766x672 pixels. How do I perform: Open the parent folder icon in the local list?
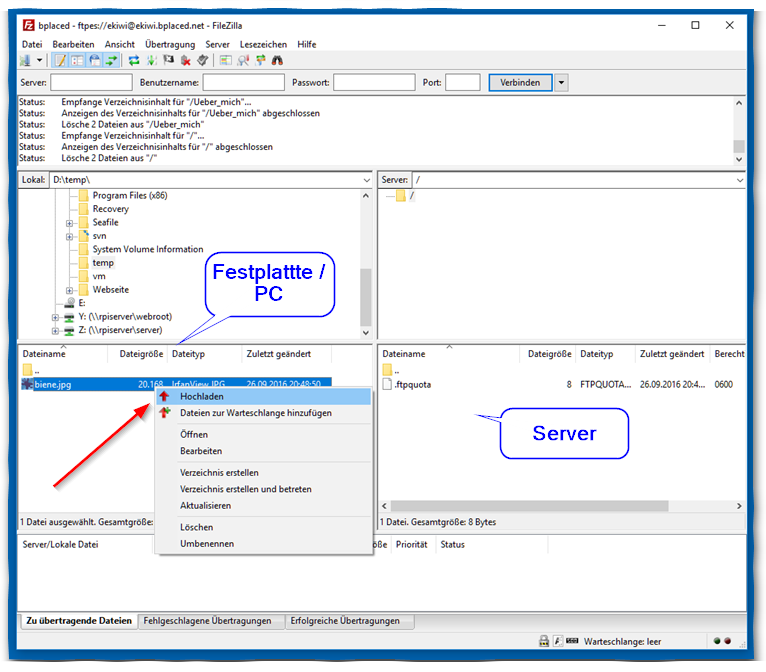27,370
